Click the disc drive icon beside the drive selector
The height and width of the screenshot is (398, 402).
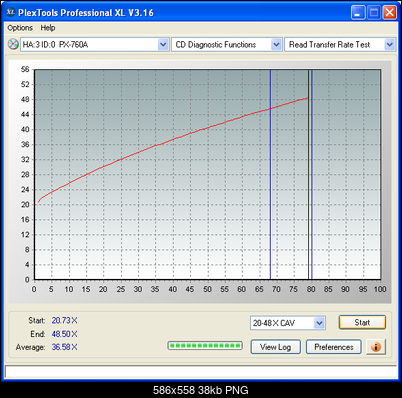[13, 44]
